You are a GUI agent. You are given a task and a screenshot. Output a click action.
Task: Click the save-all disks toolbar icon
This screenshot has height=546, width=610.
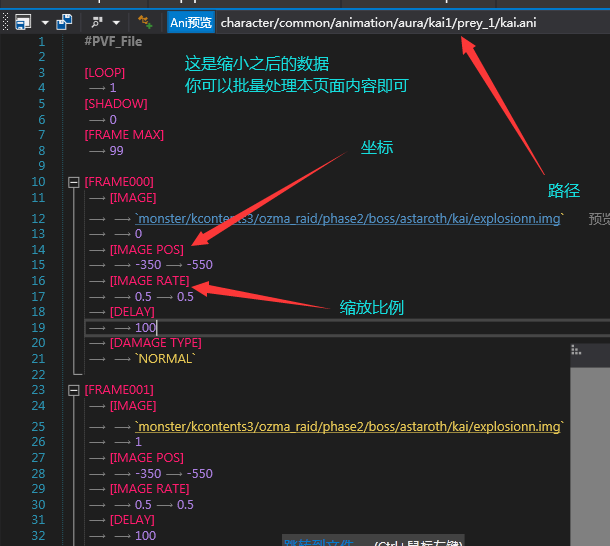click(x=64, y=21)
